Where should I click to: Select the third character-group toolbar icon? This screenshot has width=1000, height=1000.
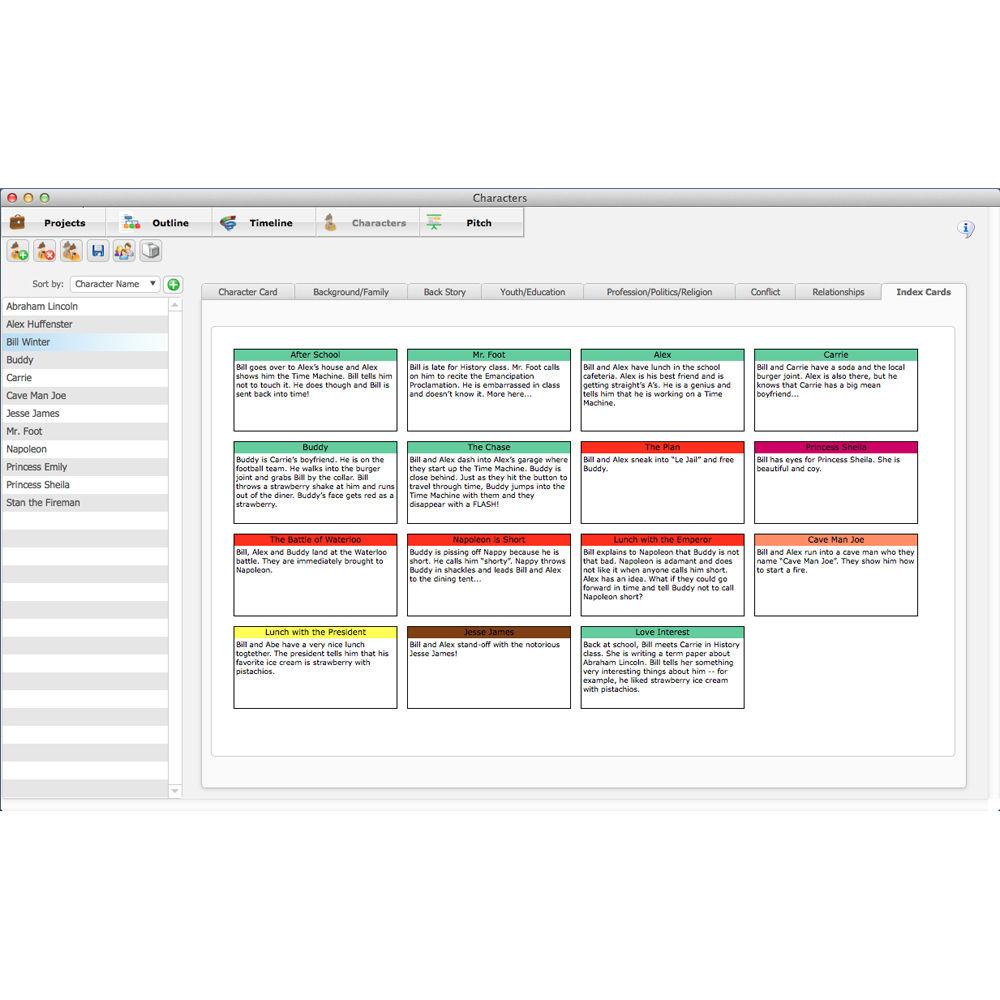(70, 251)
